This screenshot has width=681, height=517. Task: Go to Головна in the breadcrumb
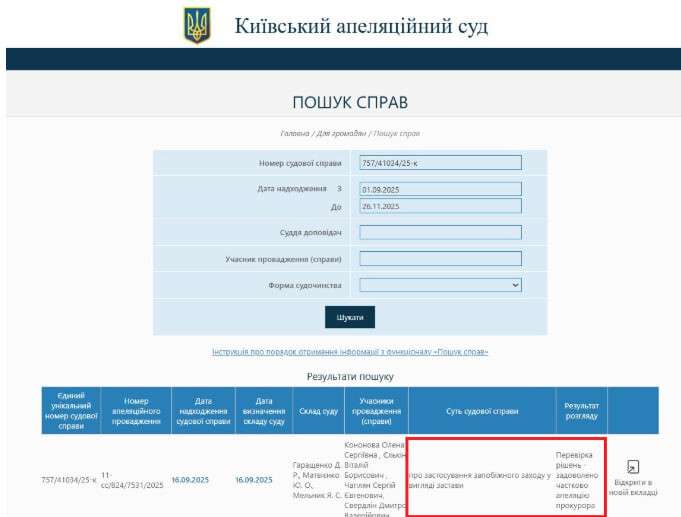296,133
